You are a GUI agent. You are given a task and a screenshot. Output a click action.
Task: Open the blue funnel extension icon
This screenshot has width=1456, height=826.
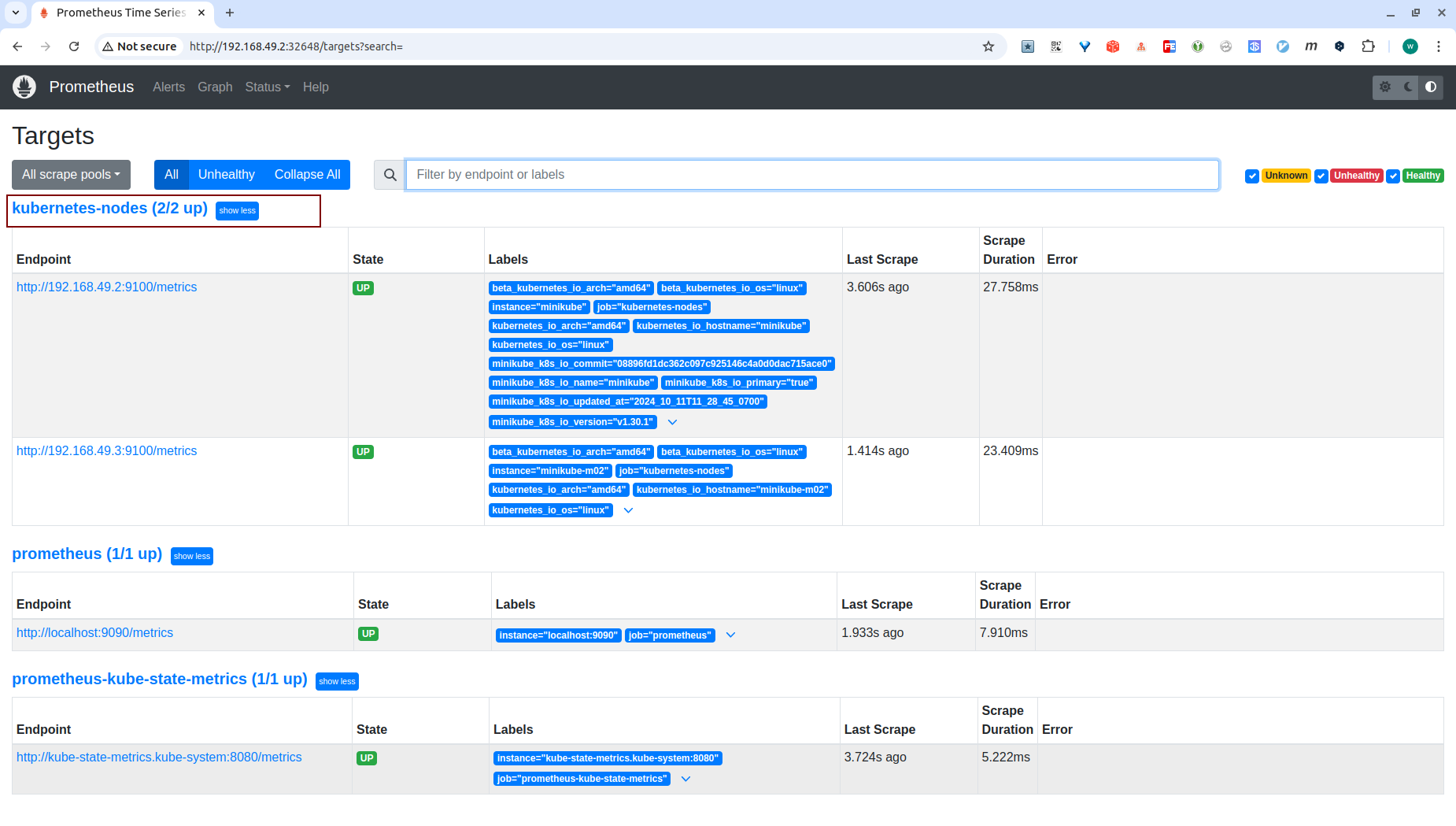click(1085, 46)
